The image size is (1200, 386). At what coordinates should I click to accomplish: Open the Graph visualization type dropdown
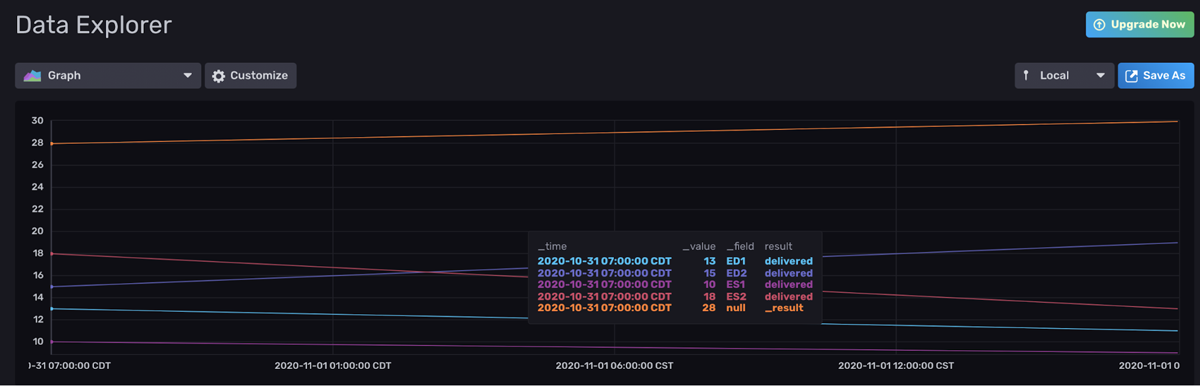click(x=108, y=75)
